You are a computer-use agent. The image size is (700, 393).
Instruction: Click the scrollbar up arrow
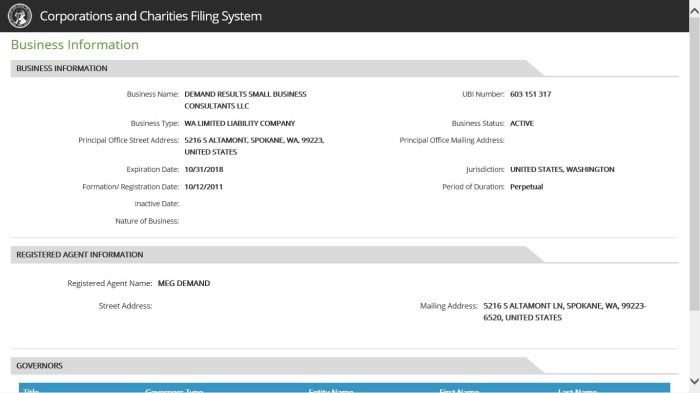click(x=694, y=11)
